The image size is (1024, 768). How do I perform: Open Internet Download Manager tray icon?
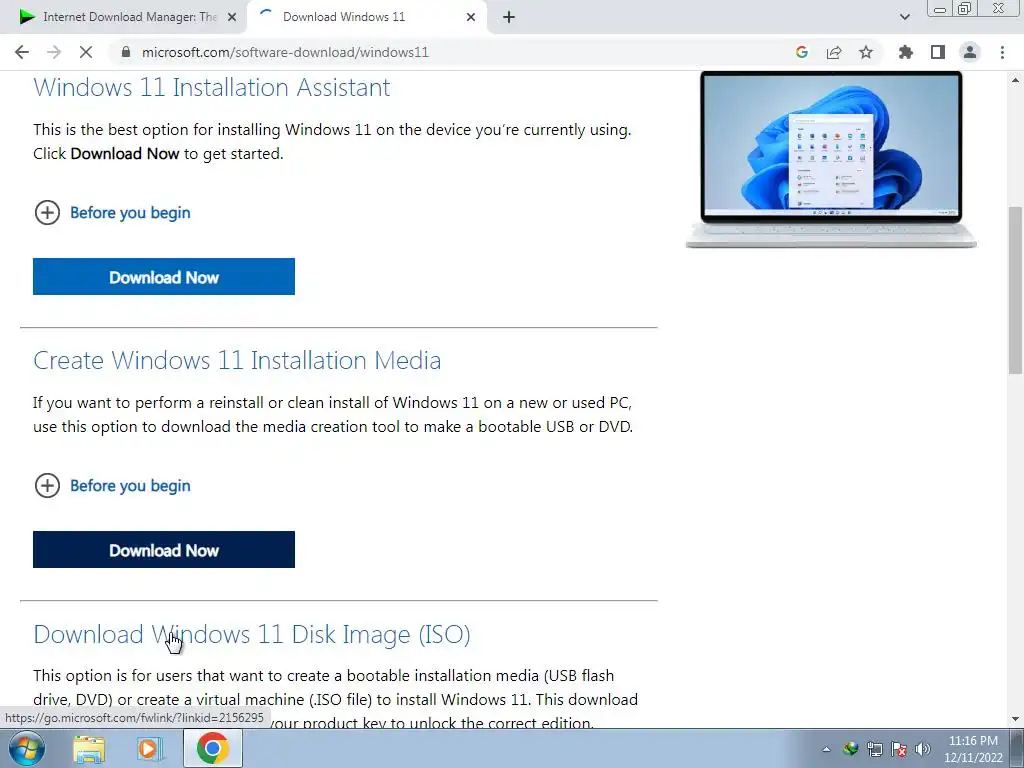[x=850, y=749]
